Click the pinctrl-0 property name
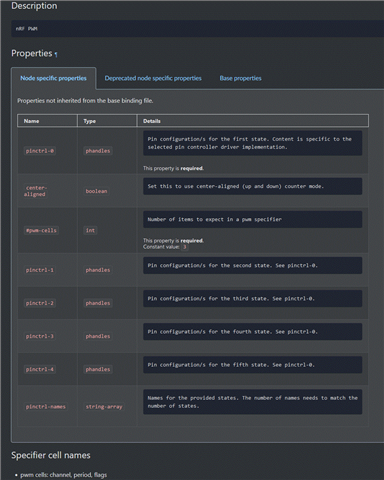The height and width of the screenshot is (480, 384). (40, 151)
